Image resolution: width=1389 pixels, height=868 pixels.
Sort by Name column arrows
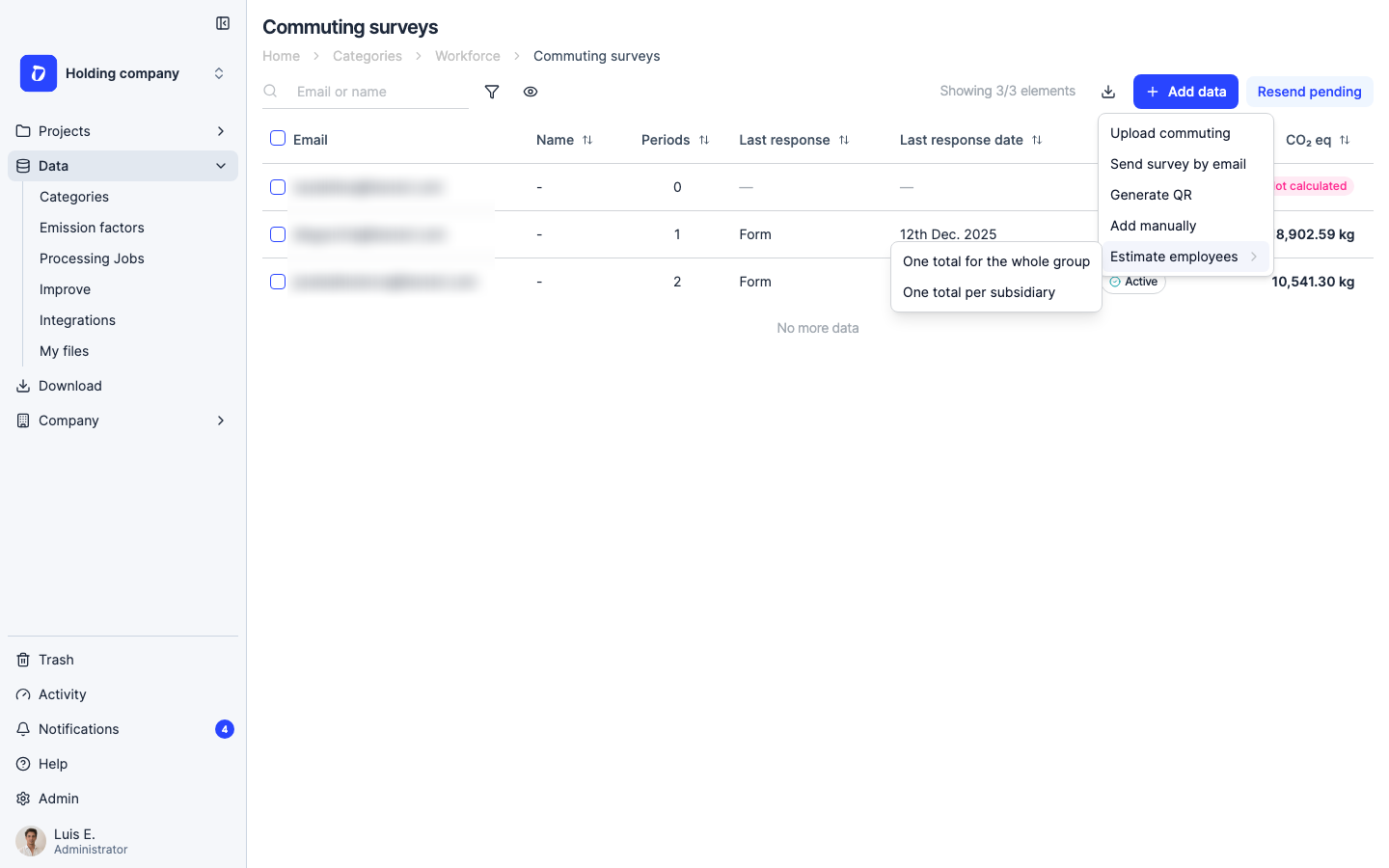[587, 140]
